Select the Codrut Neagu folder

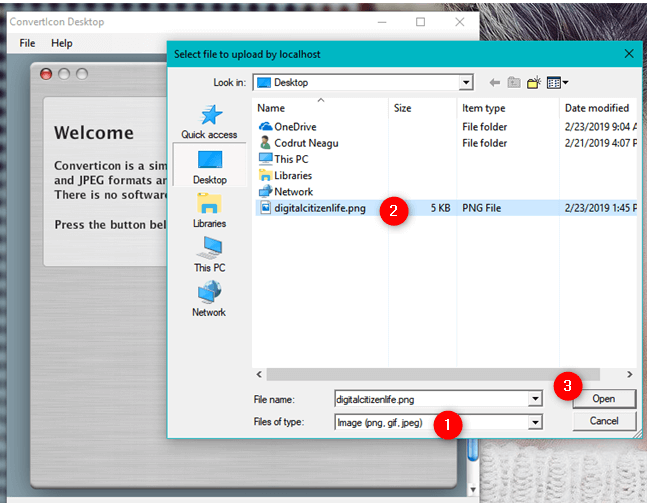point(305,143)
